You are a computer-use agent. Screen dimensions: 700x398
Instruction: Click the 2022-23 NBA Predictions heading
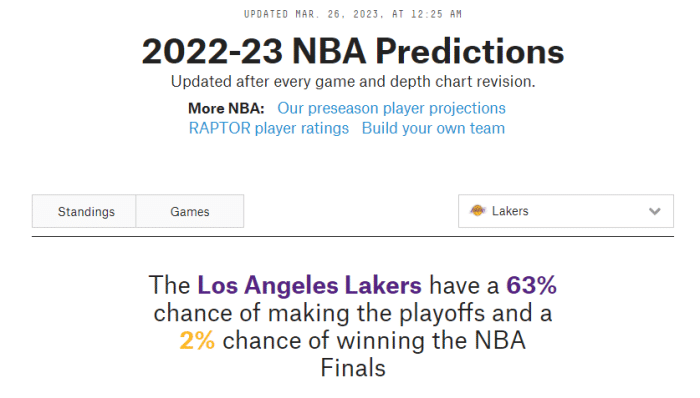point(353,51)
